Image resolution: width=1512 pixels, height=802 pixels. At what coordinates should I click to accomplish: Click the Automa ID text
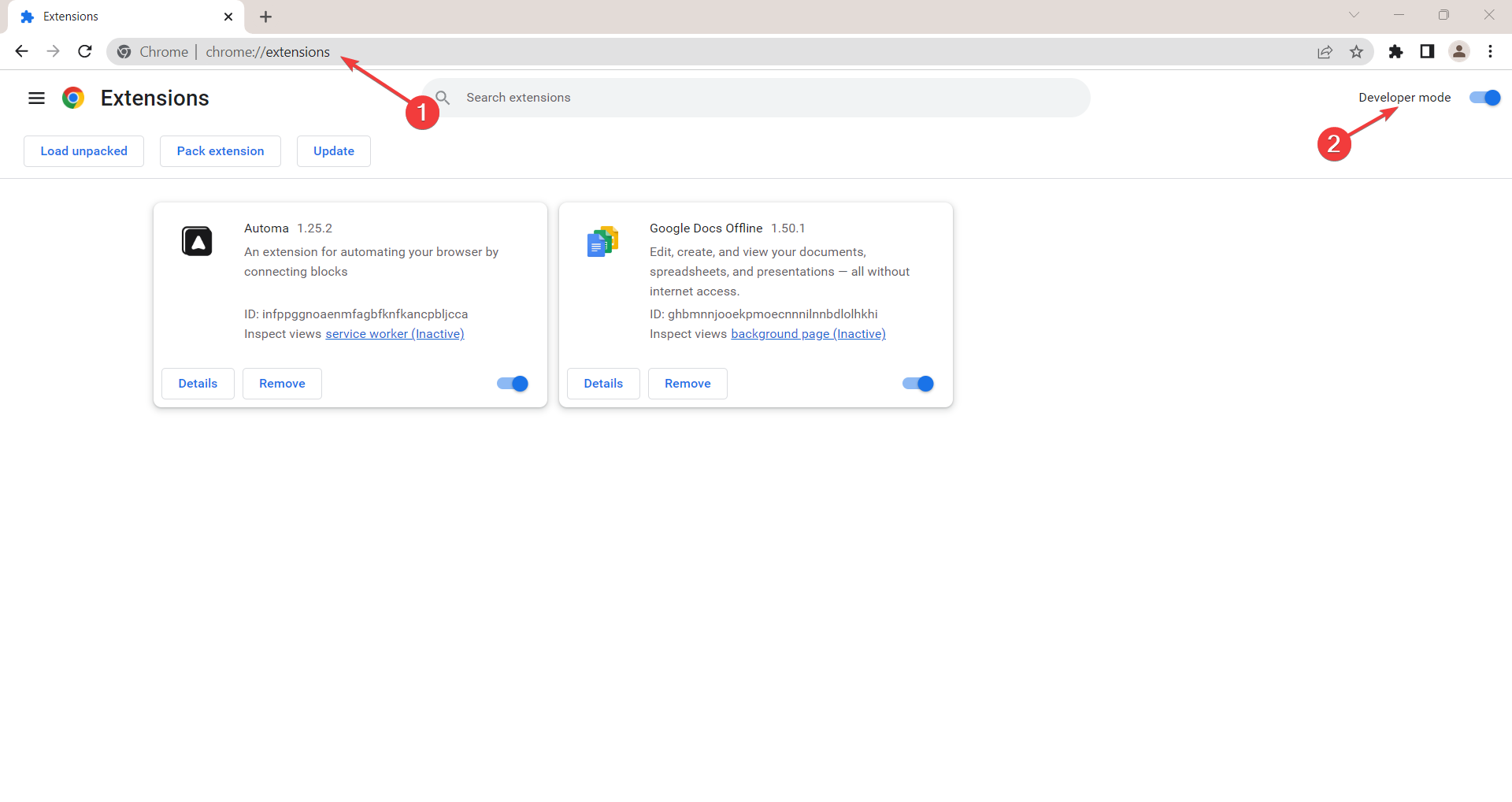pyautogui.click(x=356, y=314)
